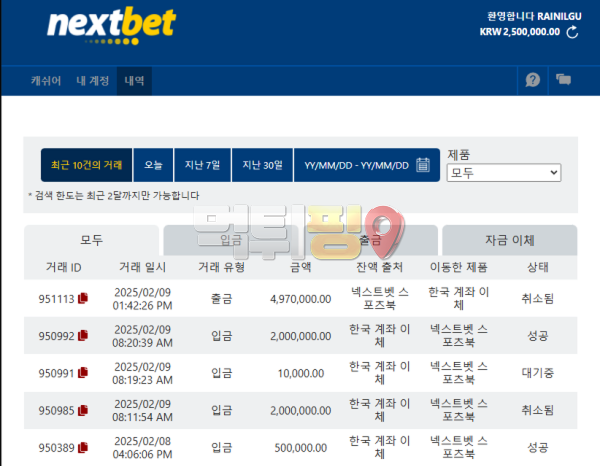Click amount 10,000.00

tap(301, 373)
